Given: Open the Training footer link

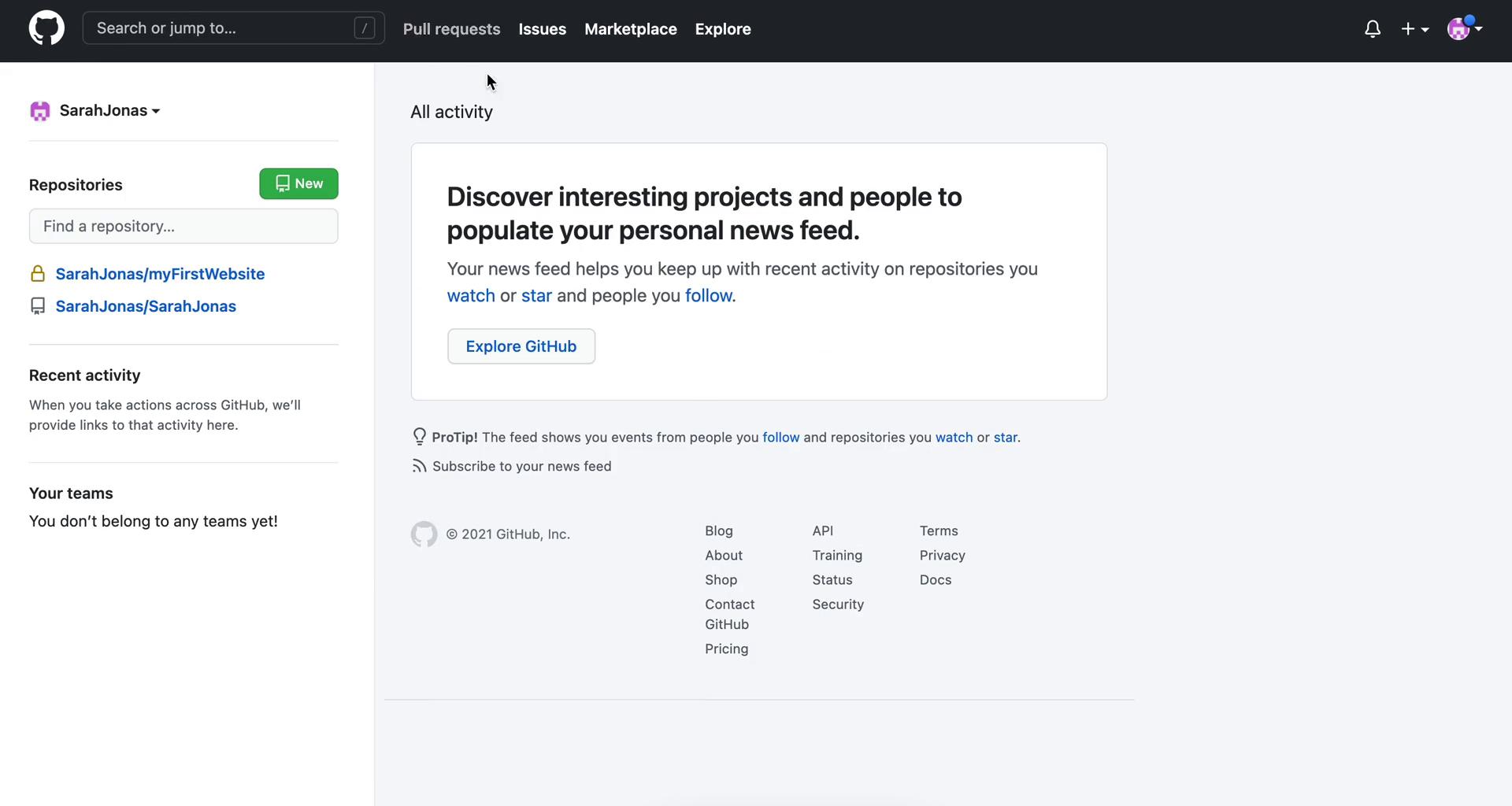Looking at the screenshot, I should (x=837, y=556).
